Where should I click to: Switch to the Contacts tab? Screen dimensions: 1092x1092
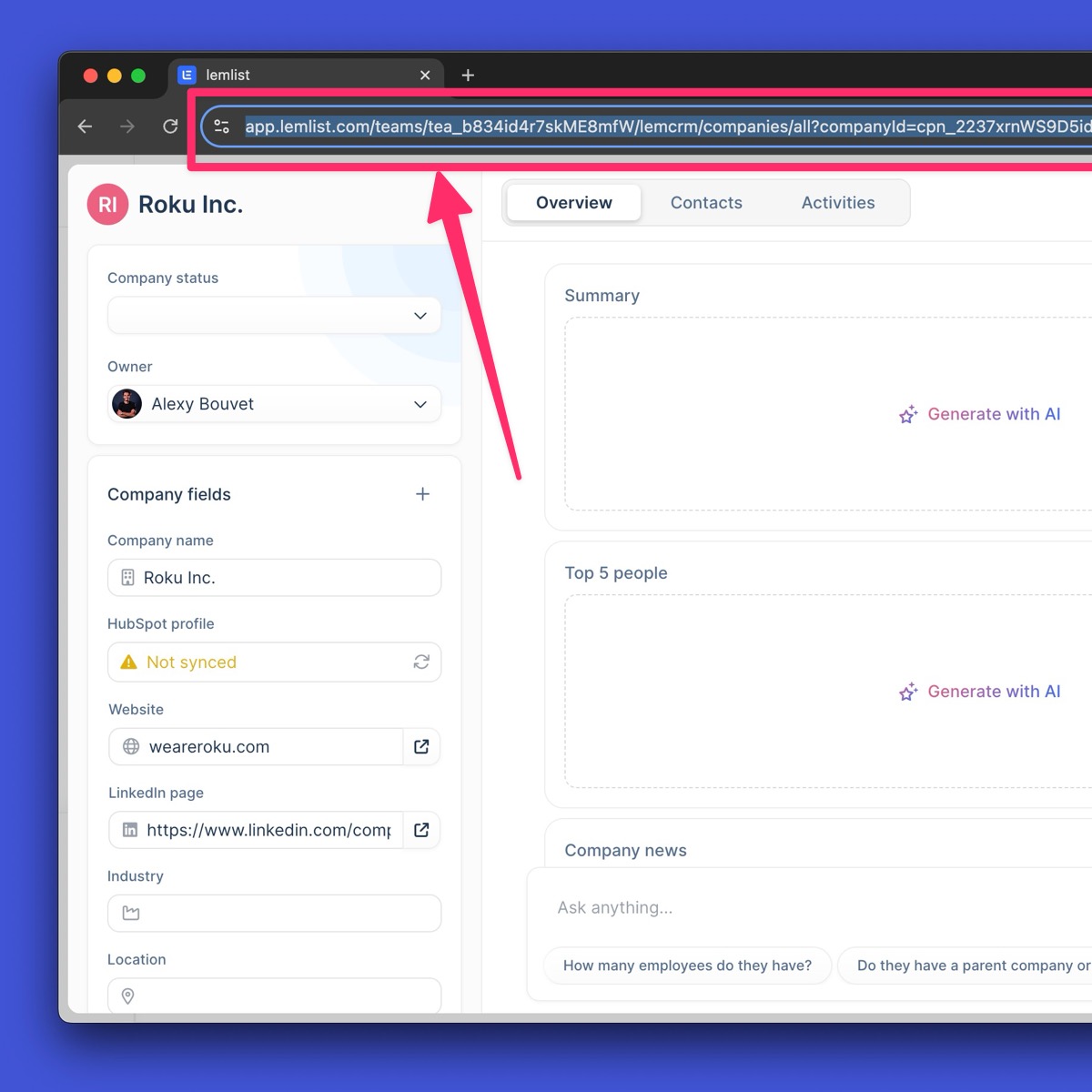tap(706, 202)
